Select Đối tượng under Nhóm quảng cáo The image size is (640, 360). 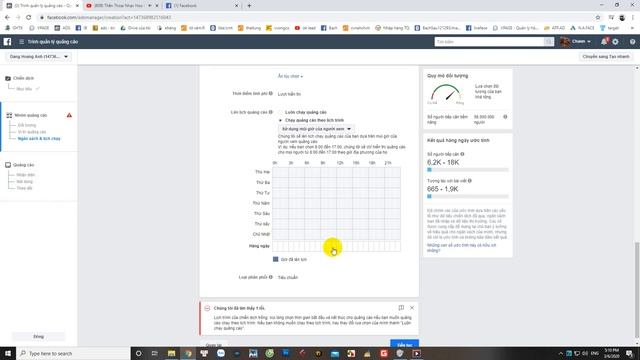pyautogui.click(x=27, y=125)
